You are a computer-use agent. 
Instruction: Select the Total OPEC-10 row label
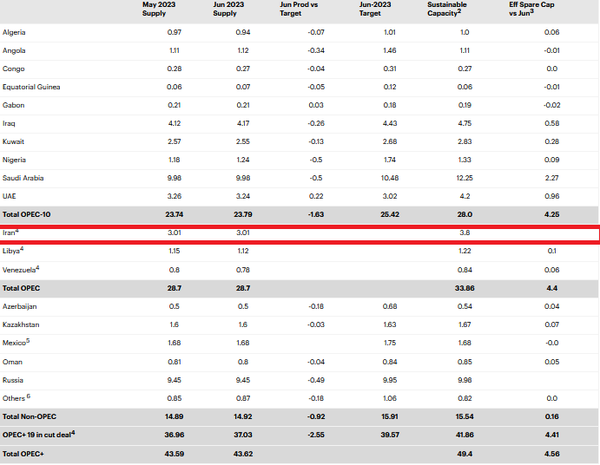tap(31, 214)
